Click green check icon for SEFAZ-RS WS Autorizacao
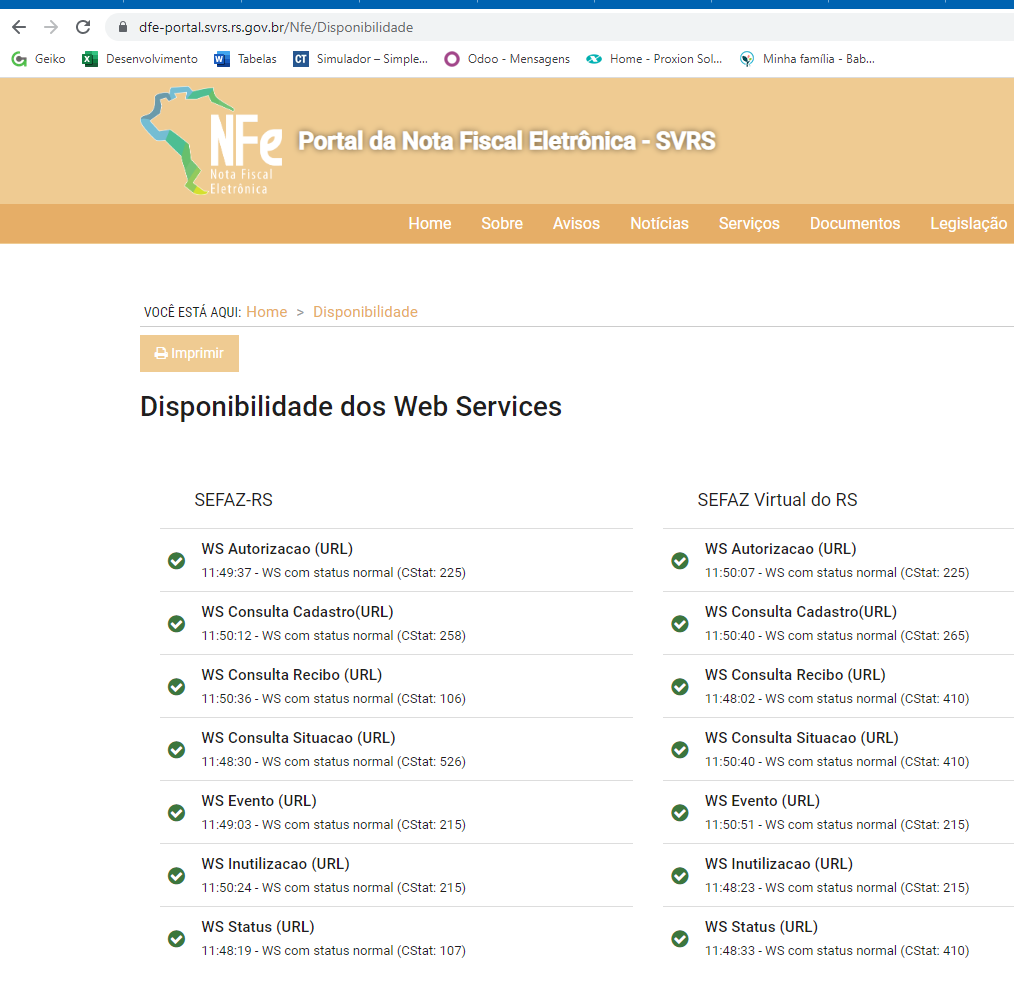 click(177, 561)
